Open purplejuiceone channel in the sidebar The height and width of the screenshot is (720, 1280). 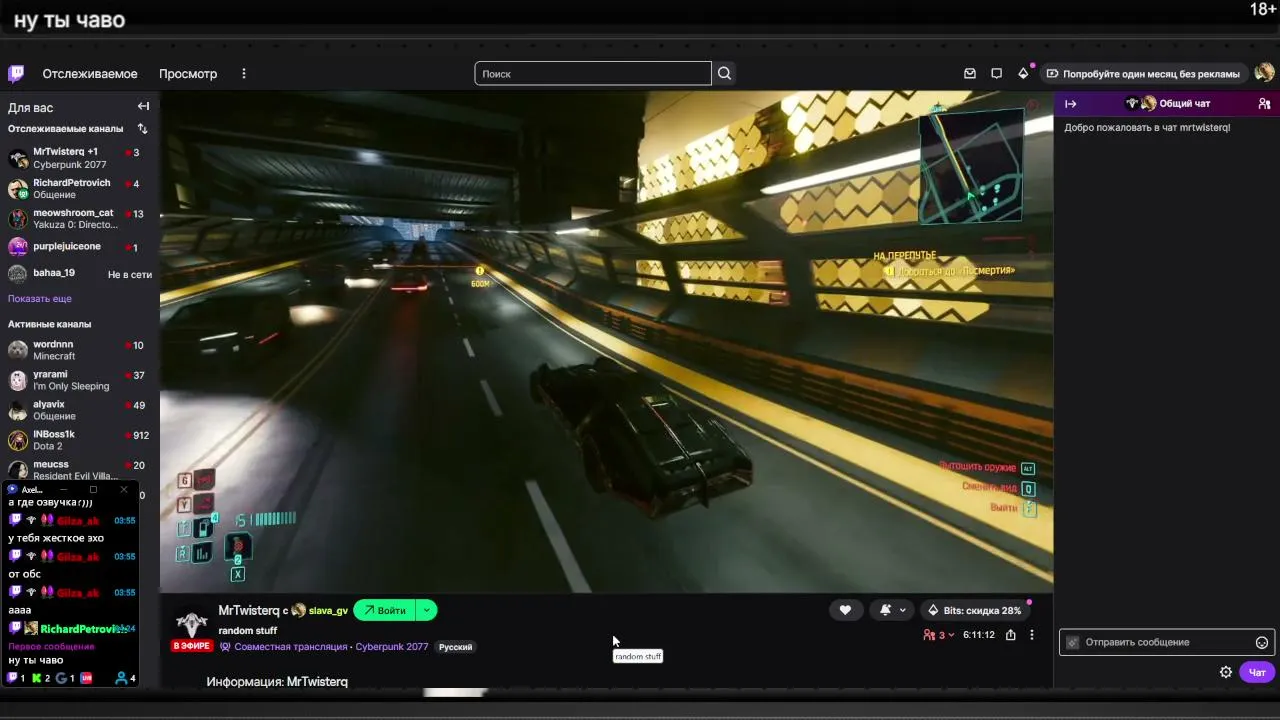click(x=79, y=246)
